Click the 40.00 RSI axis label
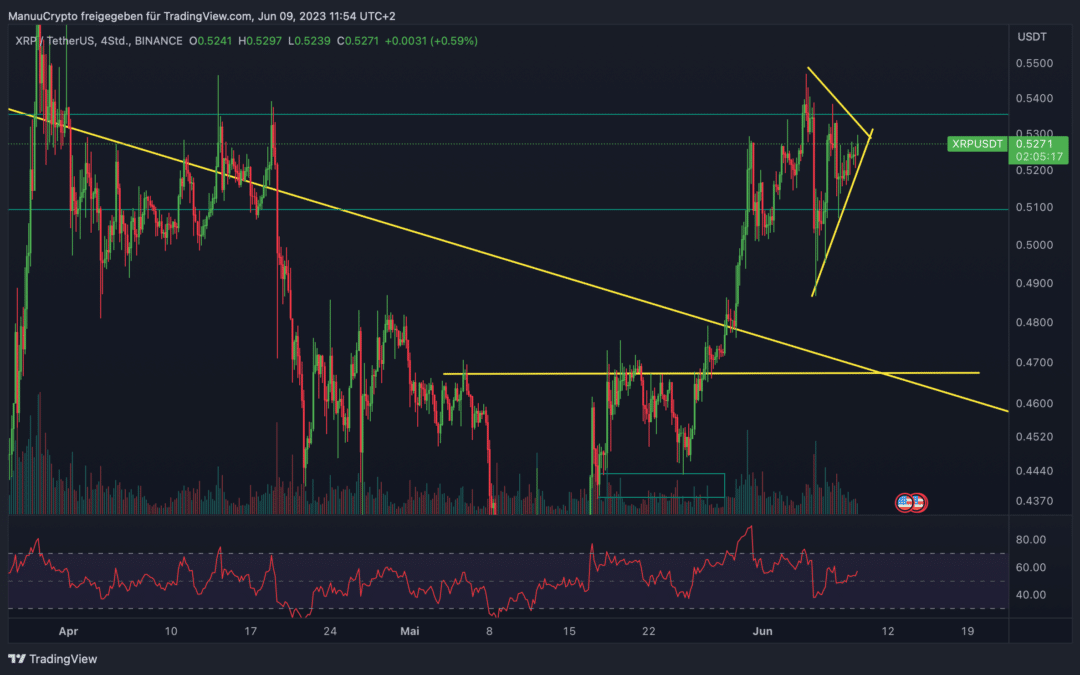The width and height of the screenshot is (1080, 675). (1031, 595)
